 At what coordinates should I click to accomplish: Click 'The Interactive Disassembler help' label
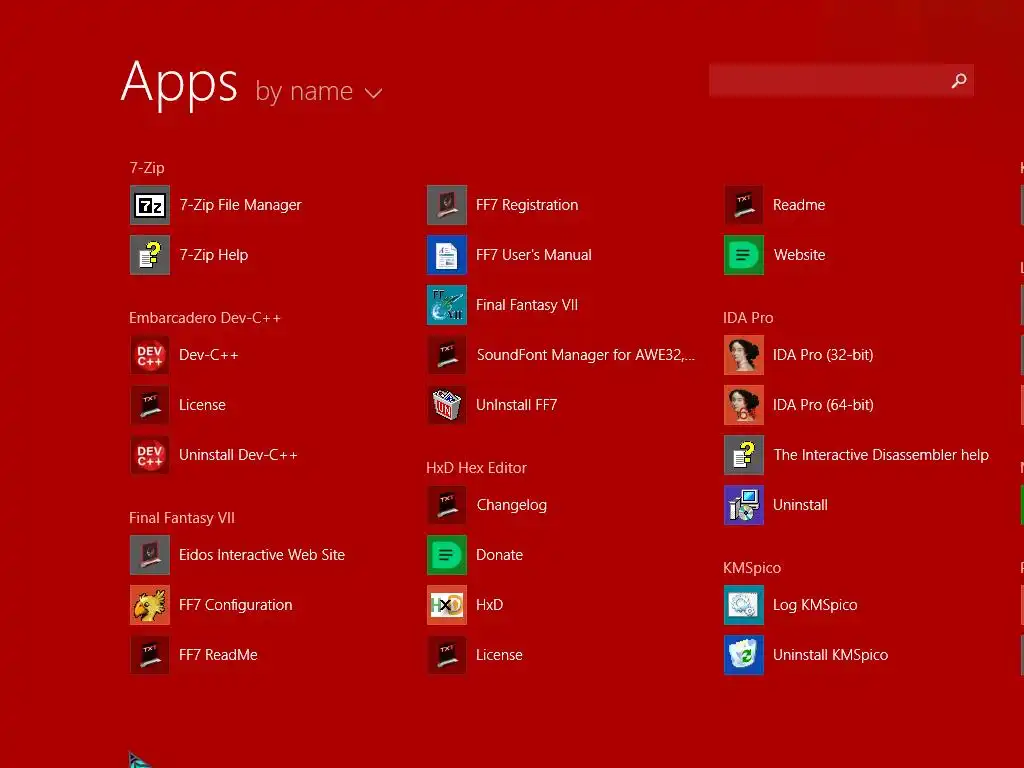881,455
